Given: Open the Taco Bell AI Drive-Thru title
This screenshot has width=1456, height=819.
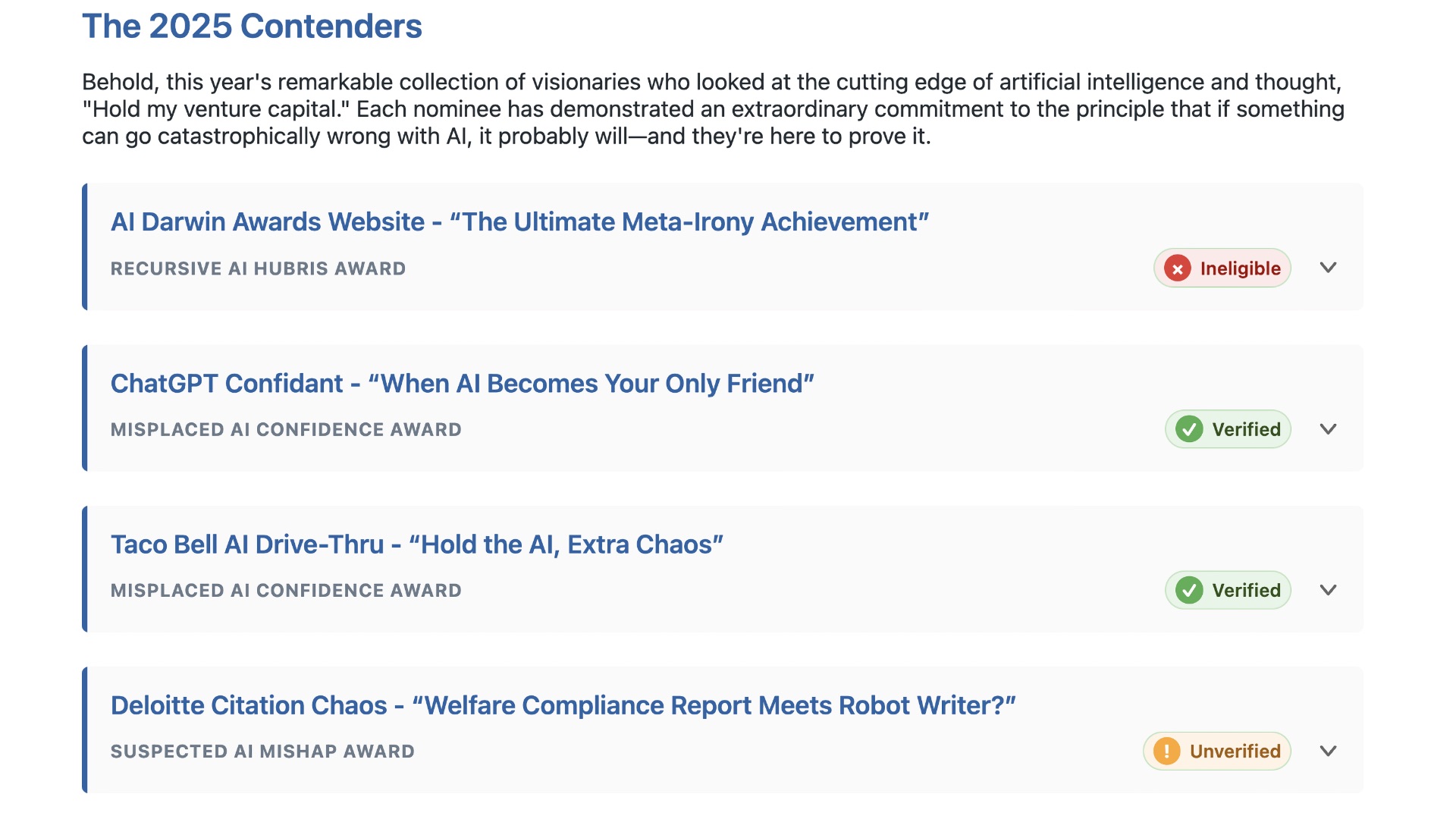Looking at the screenshot, I should (416, 544).
